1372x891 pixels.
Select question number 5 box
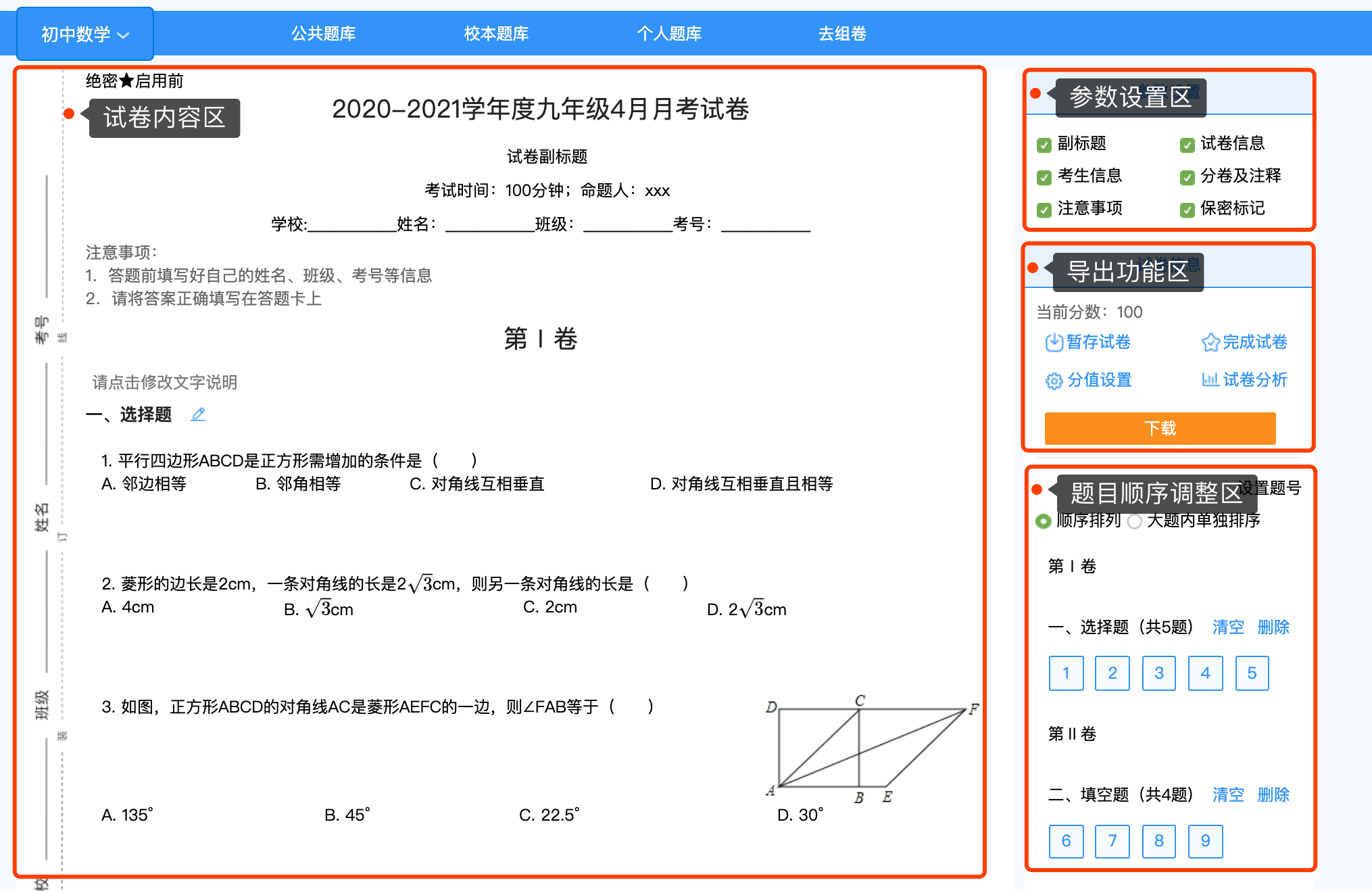(x=1252, y=673)
